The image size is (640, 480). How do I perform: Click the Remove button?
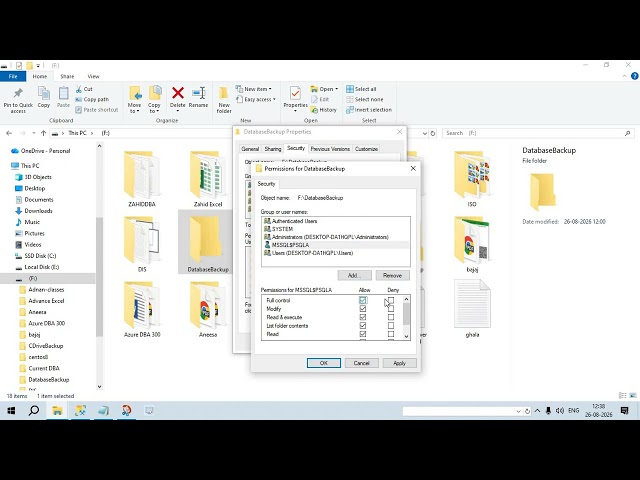click(x=392, y=276)
